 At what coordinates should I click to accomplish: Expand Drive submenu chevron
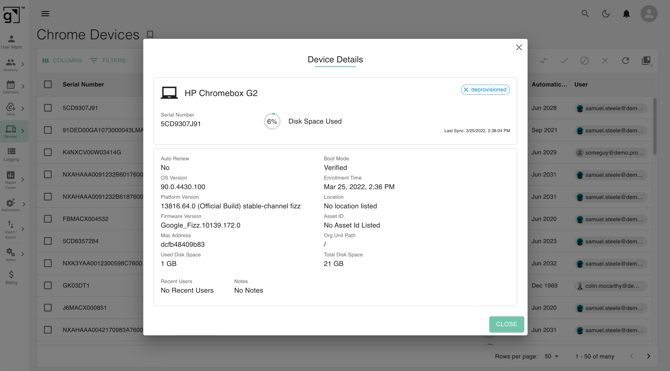(23, 109)
